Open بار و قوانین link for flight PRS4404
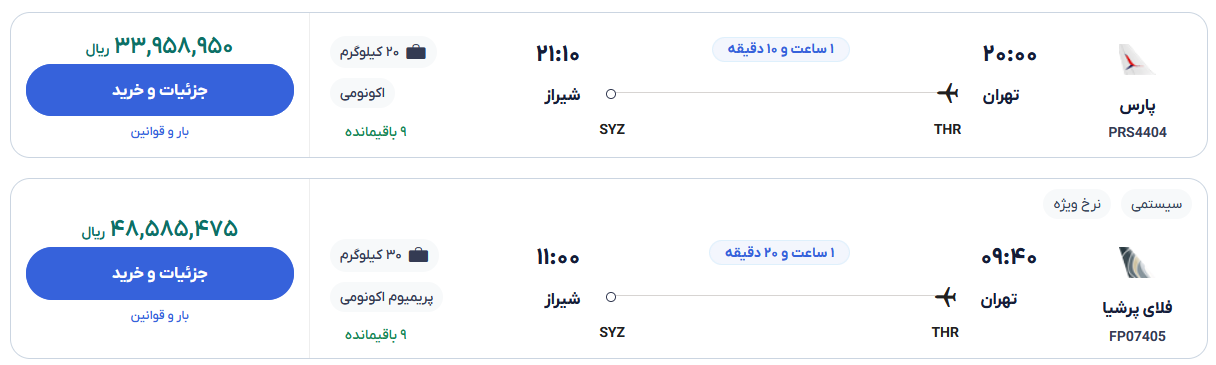 (160, 132)
